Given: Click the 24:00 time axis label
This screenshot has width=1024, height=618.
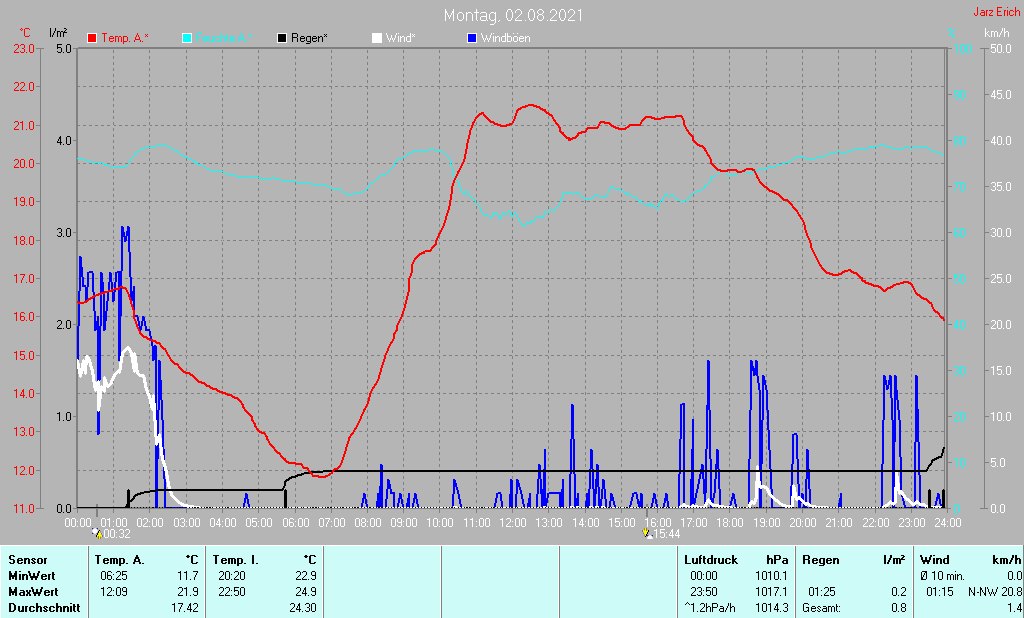Looking at the screenshot, I should click(947, 523).
